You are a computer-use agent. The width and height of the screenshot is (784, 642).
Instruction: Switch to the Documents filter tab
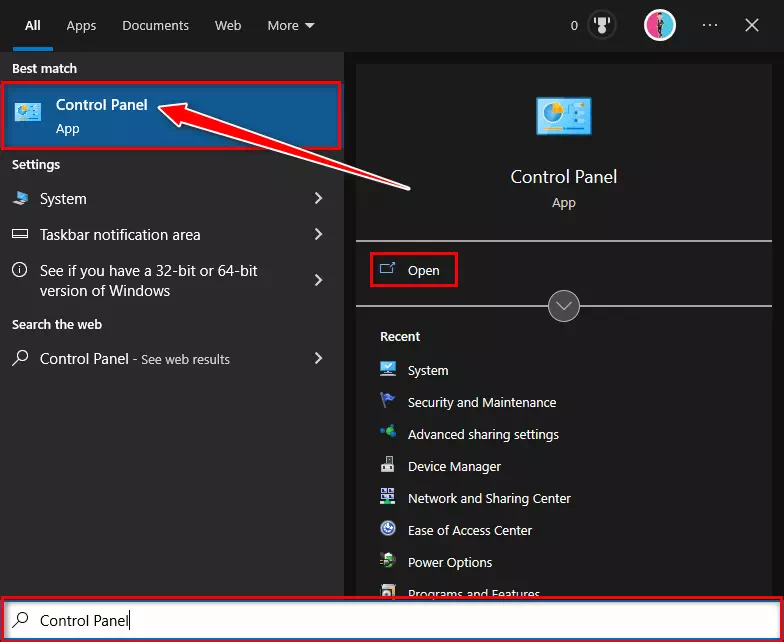(156, 26)
